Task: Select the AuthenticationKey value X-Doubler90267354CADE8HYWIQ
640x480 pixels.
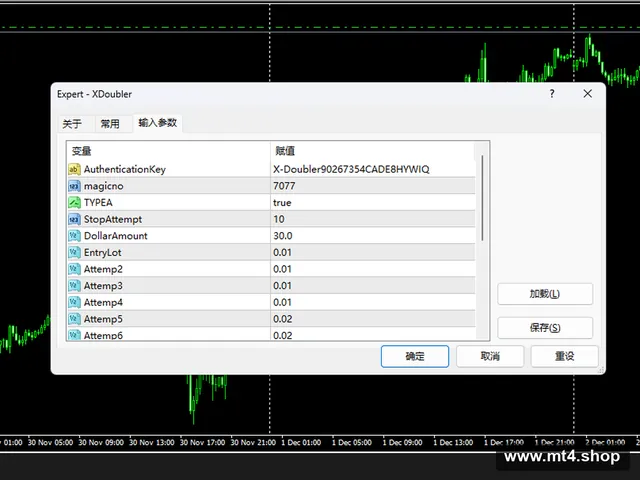Action: point(351,169)
